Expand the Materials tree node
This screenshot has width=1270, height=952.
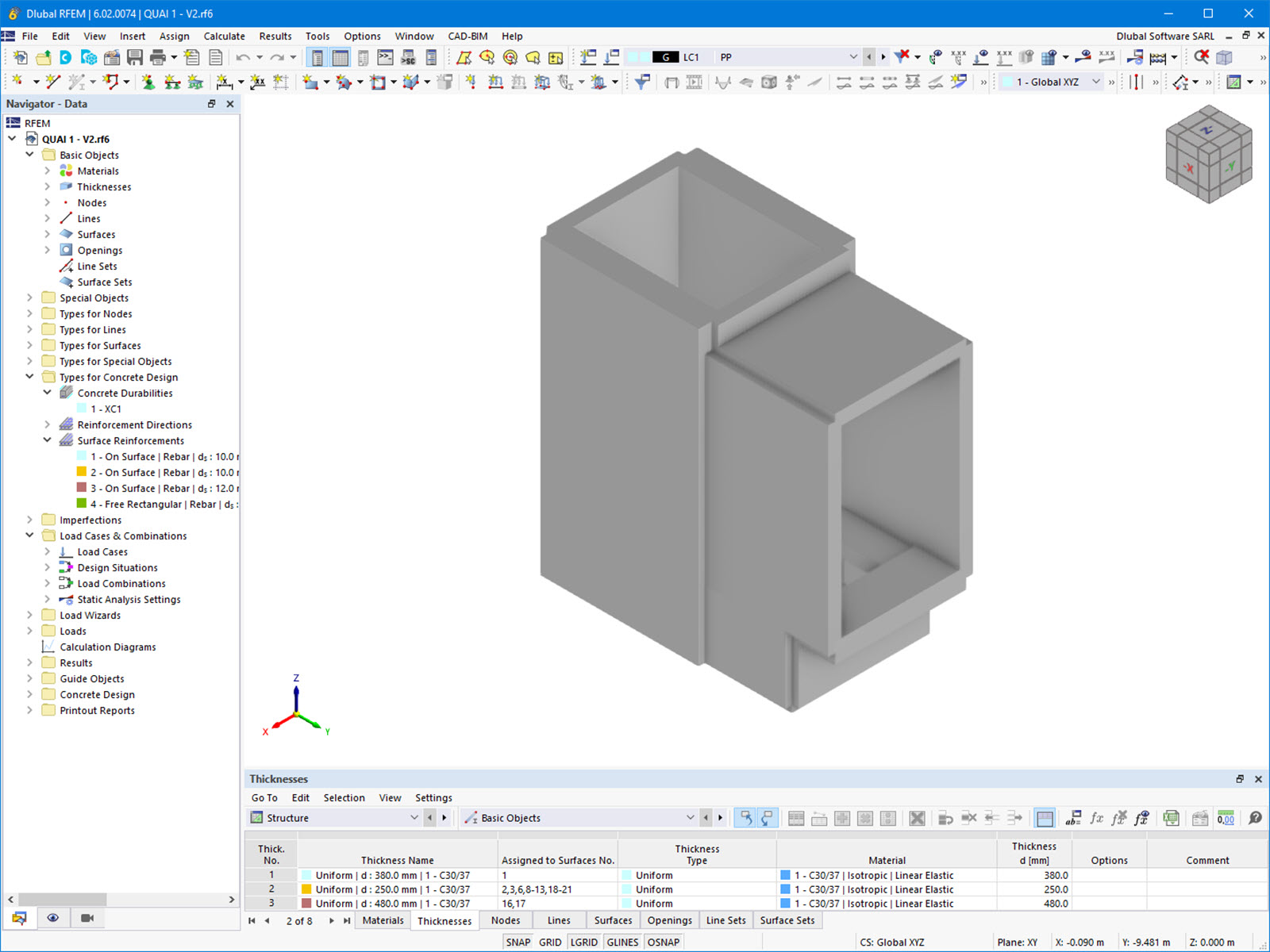coord(48,171)
